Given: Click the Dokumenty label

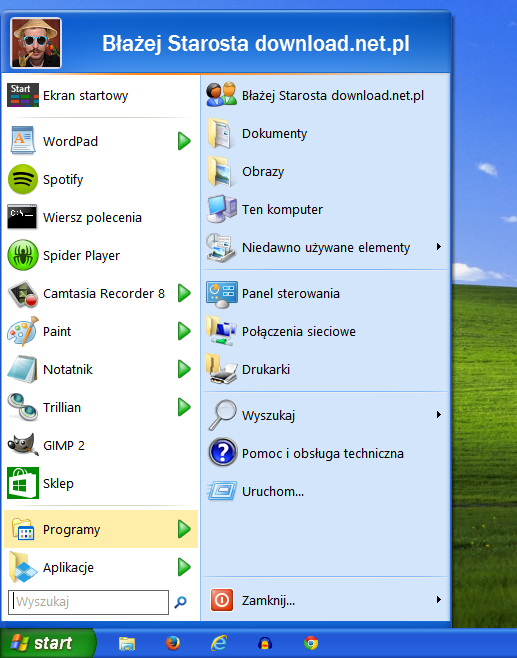Looking at the screenshot, I should coord(274,134).
